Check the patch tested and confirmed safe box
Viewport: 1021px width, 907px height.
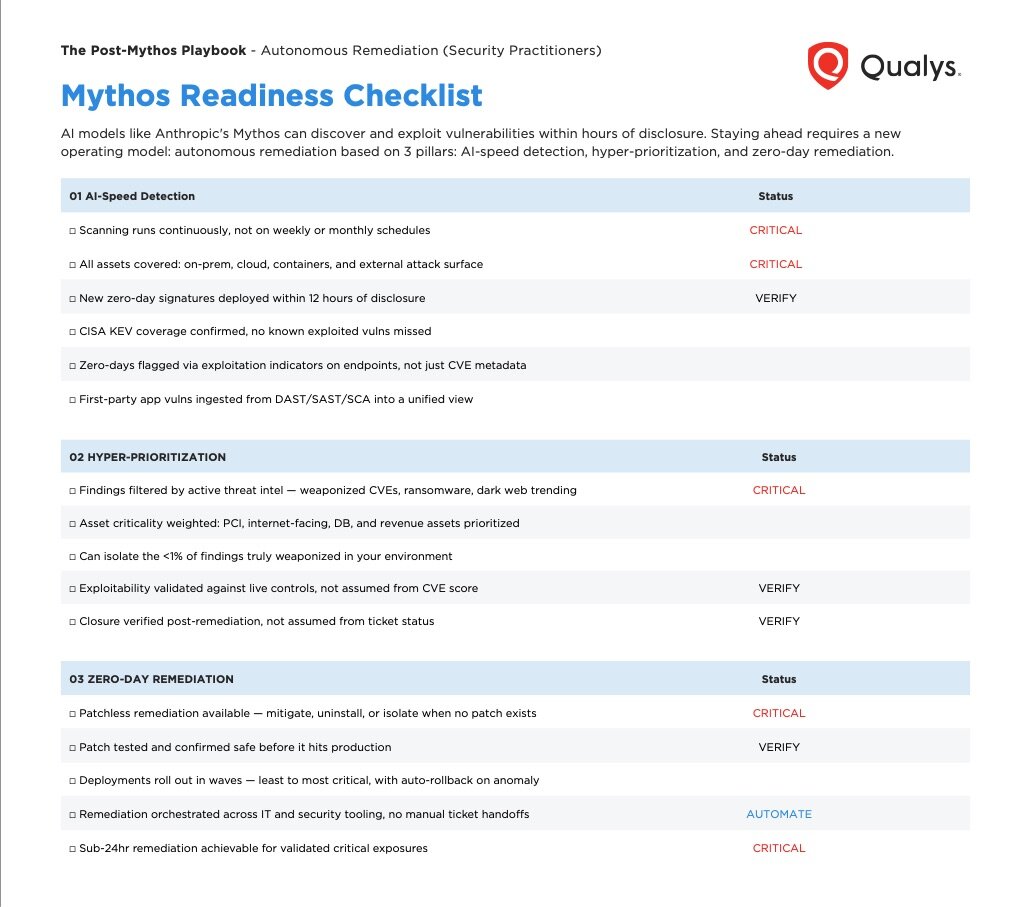72,748
